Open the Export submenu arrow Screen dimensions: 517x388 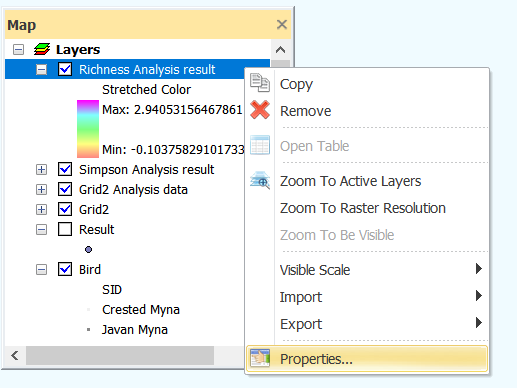click(479, 323)
